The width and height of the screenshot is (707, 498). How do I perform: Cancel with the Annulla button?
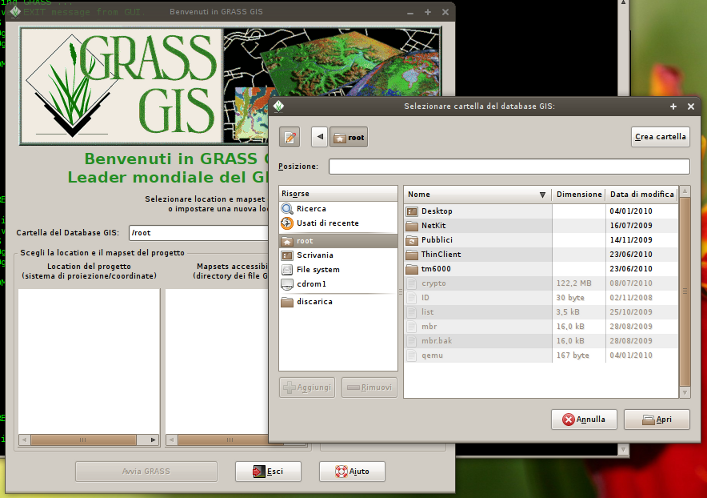[584, 420]
